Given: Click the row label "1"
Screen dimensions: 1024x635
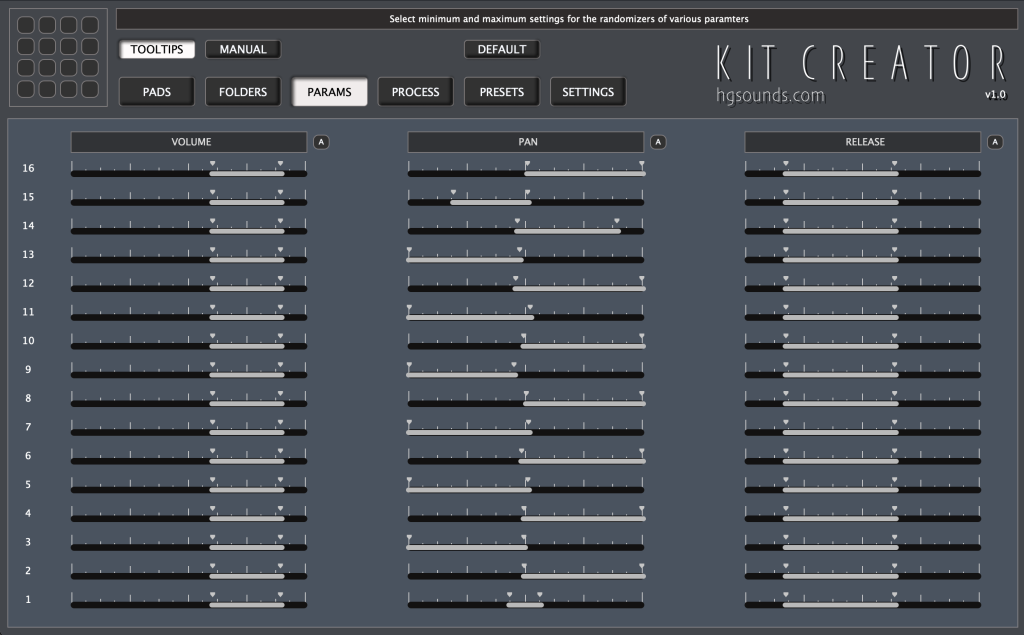Looking at the screenshot, I should pos(28,600).
